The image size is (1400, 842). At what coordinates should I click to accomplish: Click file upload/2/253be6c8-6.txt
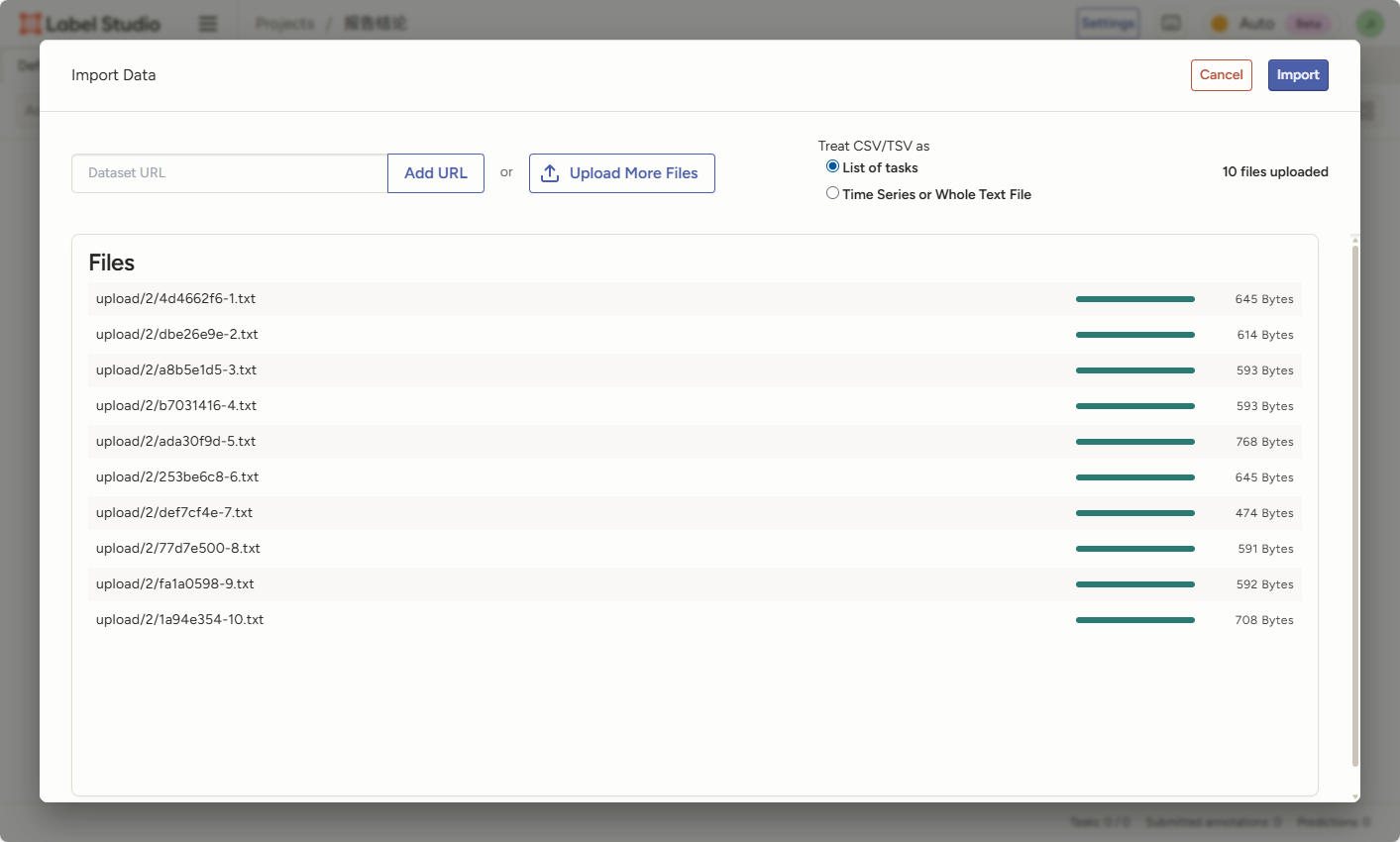[x=177, y=476]
